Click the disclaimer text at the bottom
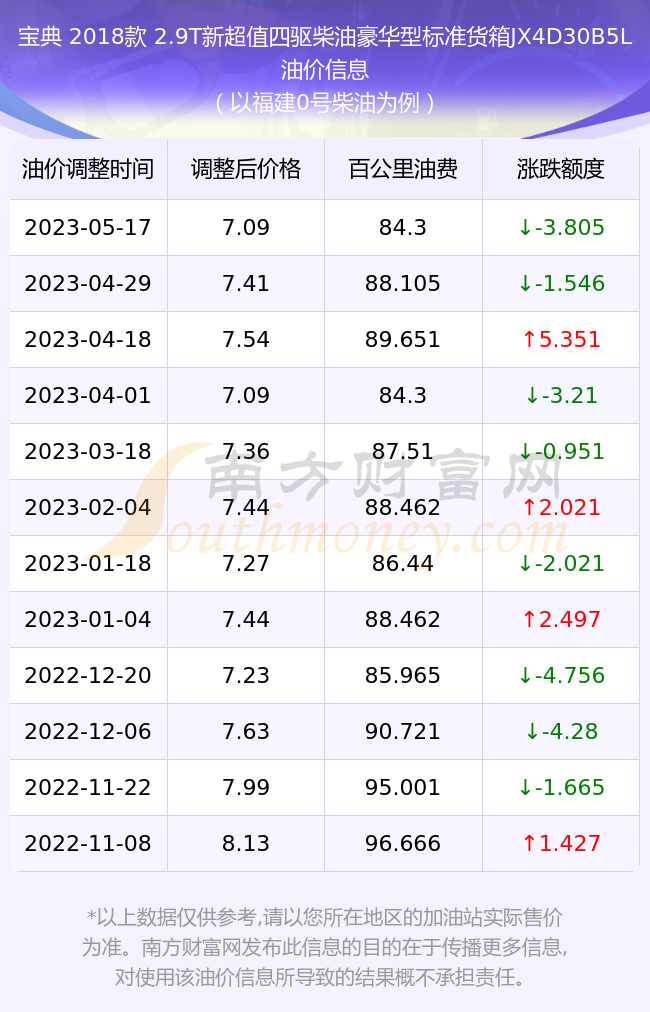 click(325, 947)
